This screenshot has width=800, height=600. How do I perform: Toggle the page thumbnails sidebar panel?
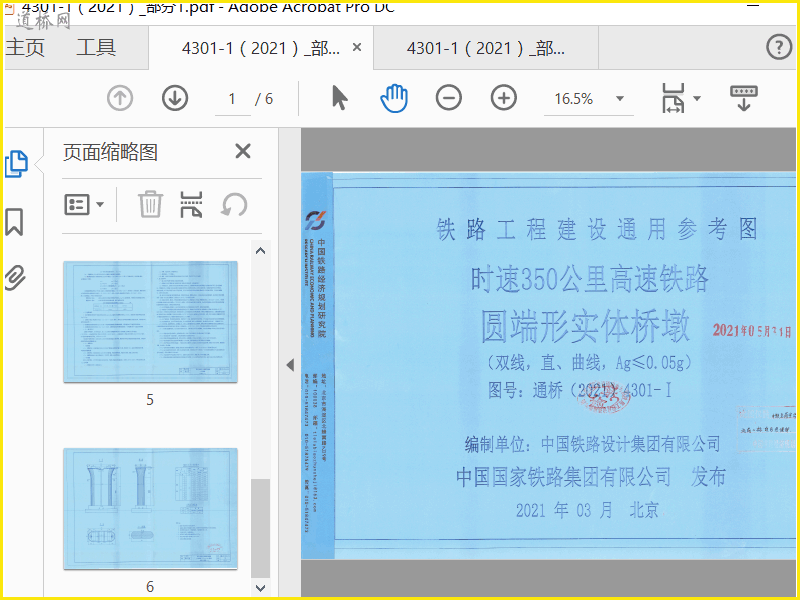click(x=16, y=164)
